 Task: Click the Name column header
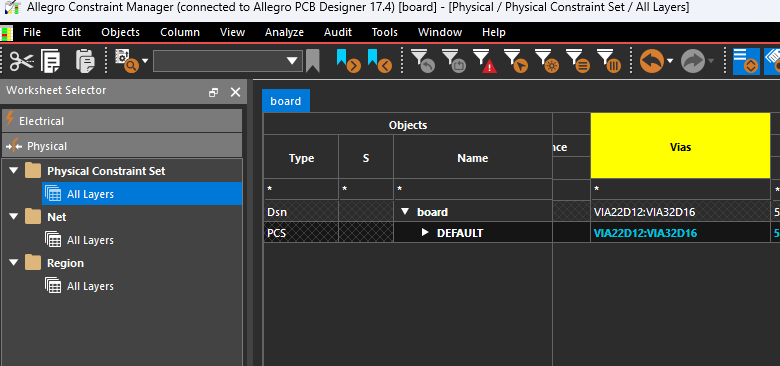click(x=473, y=158)
